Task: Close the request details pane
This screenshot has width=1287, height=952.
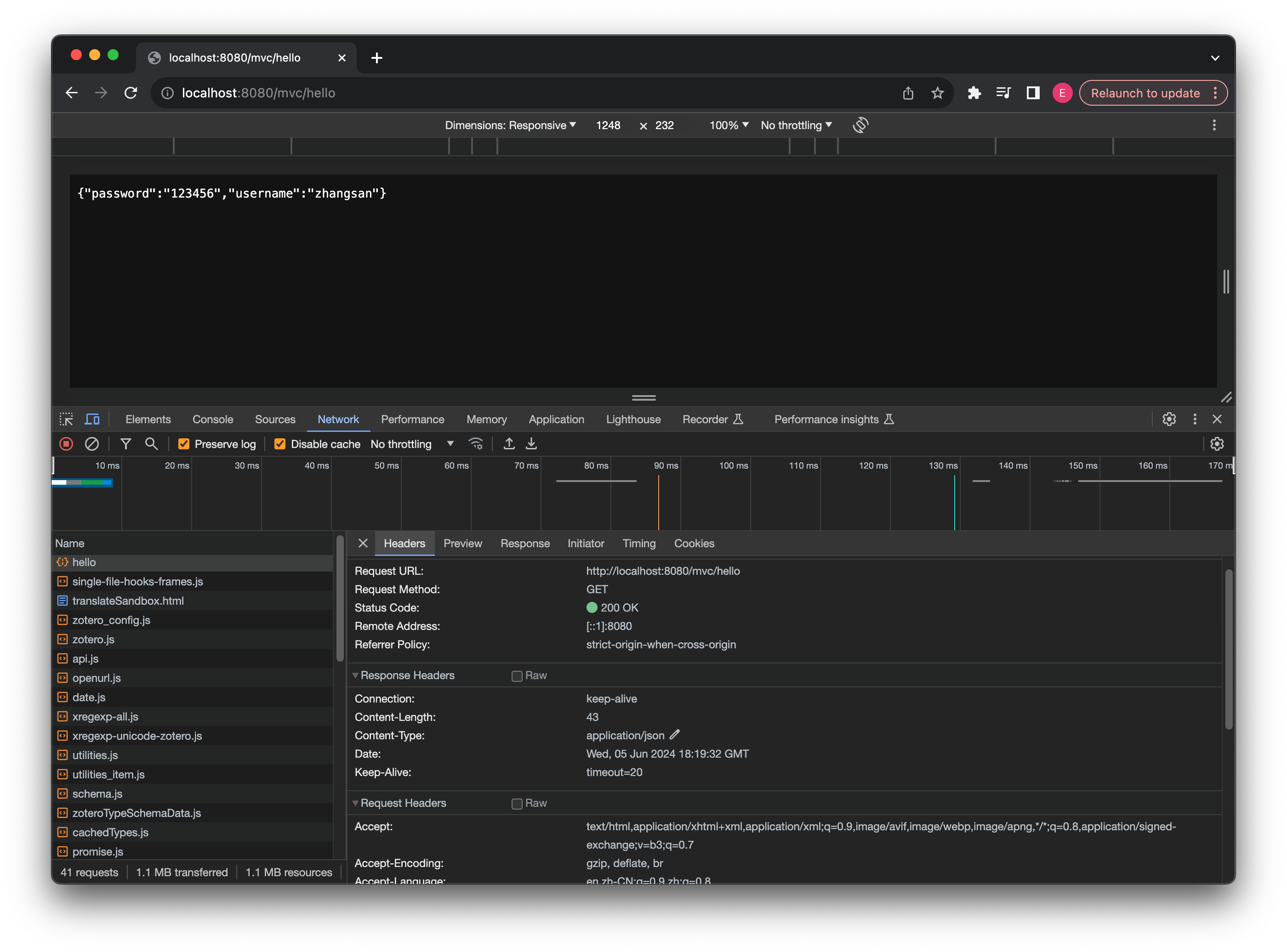Action: click(x=363, y=543)
